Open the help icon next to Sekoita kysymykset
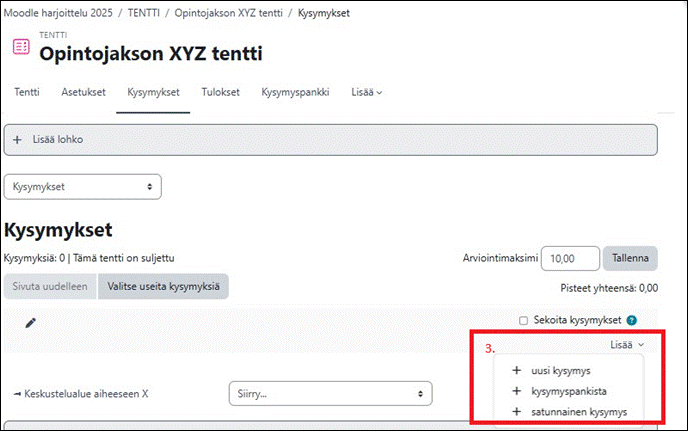Image resolution: width=688 pixels, height=431 pixels. (631, 320)
